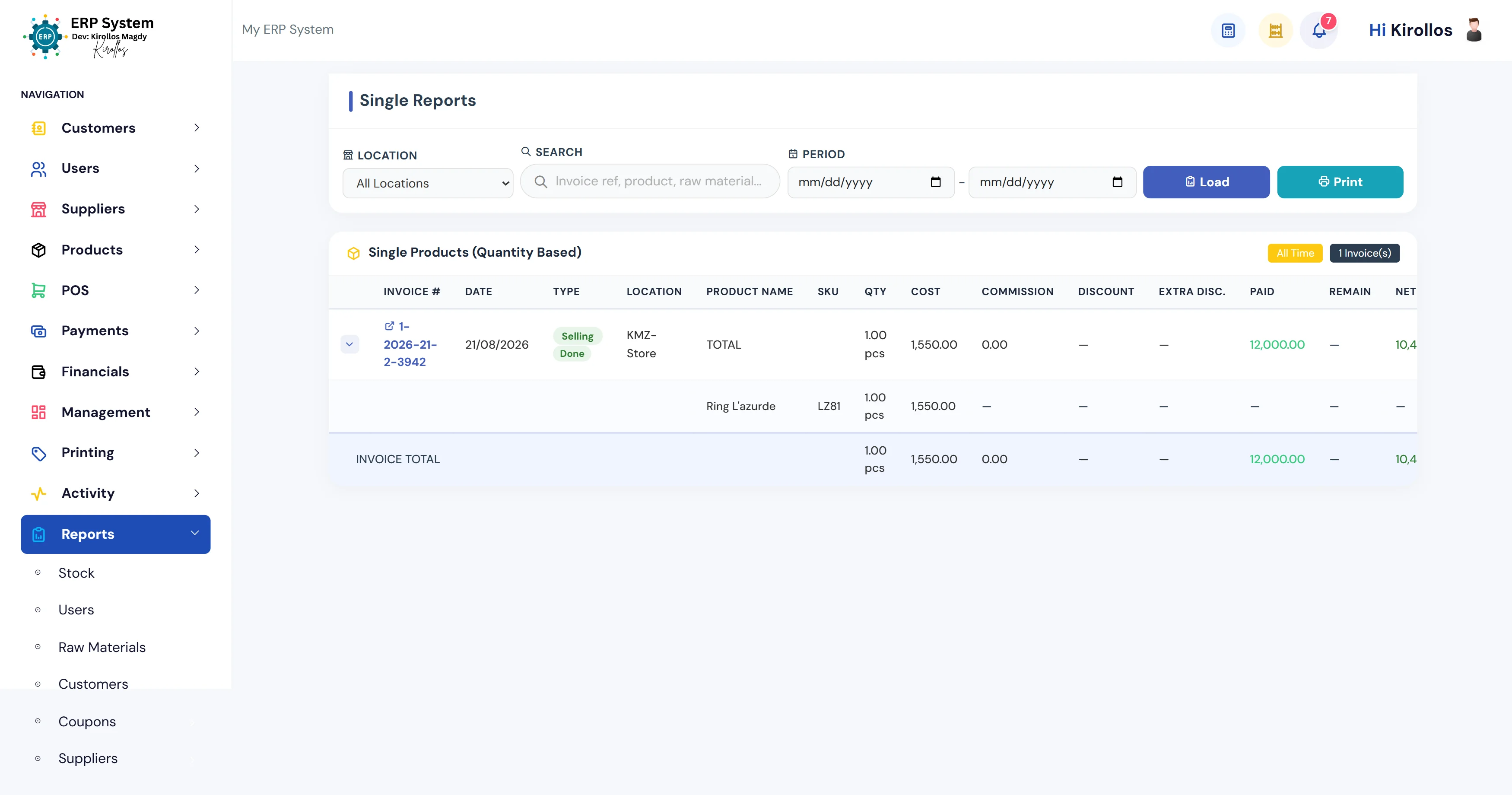
Task: Open the calculator icon in header
Action: click(x=1228, y=31)
